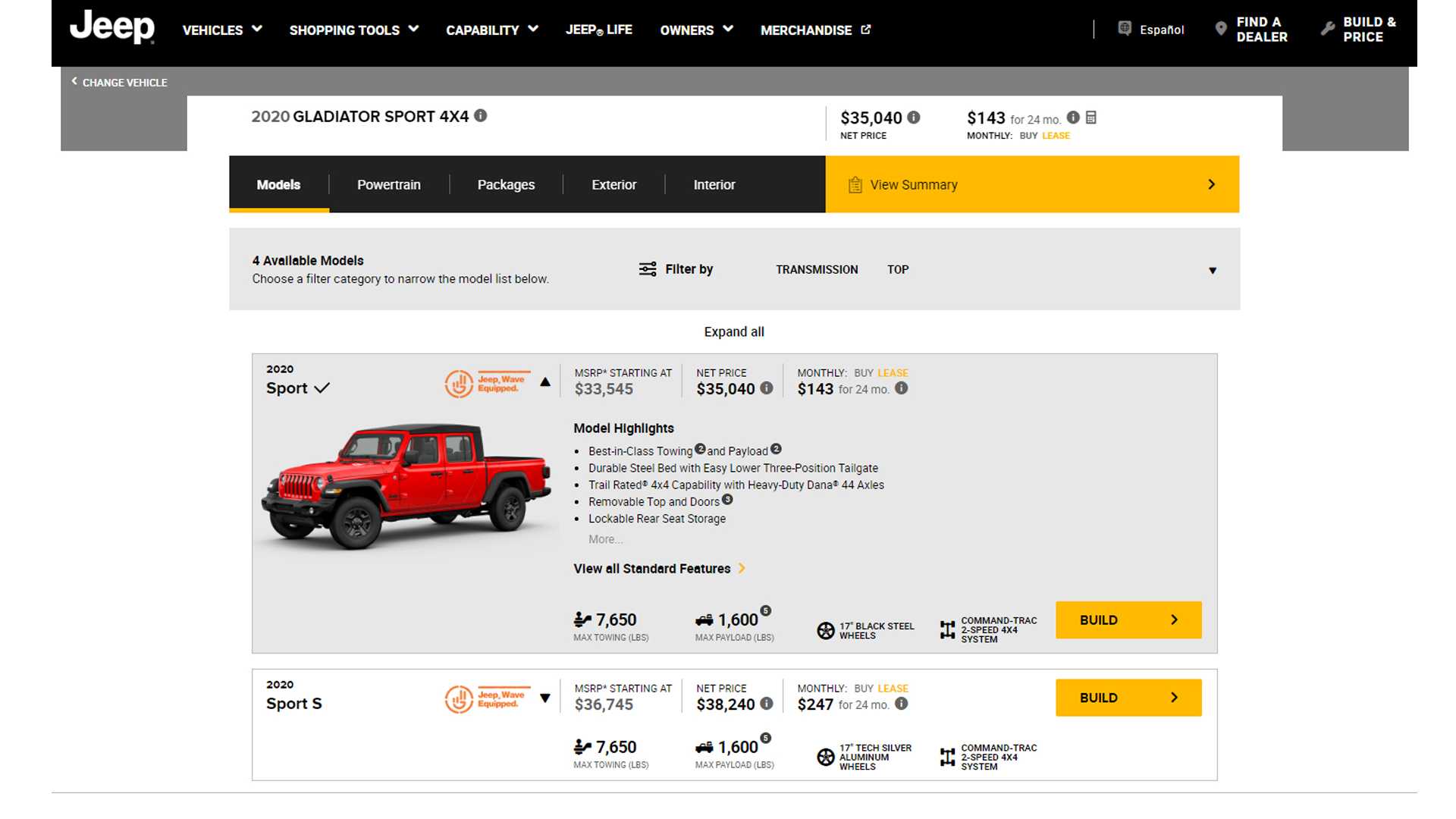Screen dimensions: 1456x819
Task: Show info for Sport S $247 monthly payment
Action: [x=901, y=704]
